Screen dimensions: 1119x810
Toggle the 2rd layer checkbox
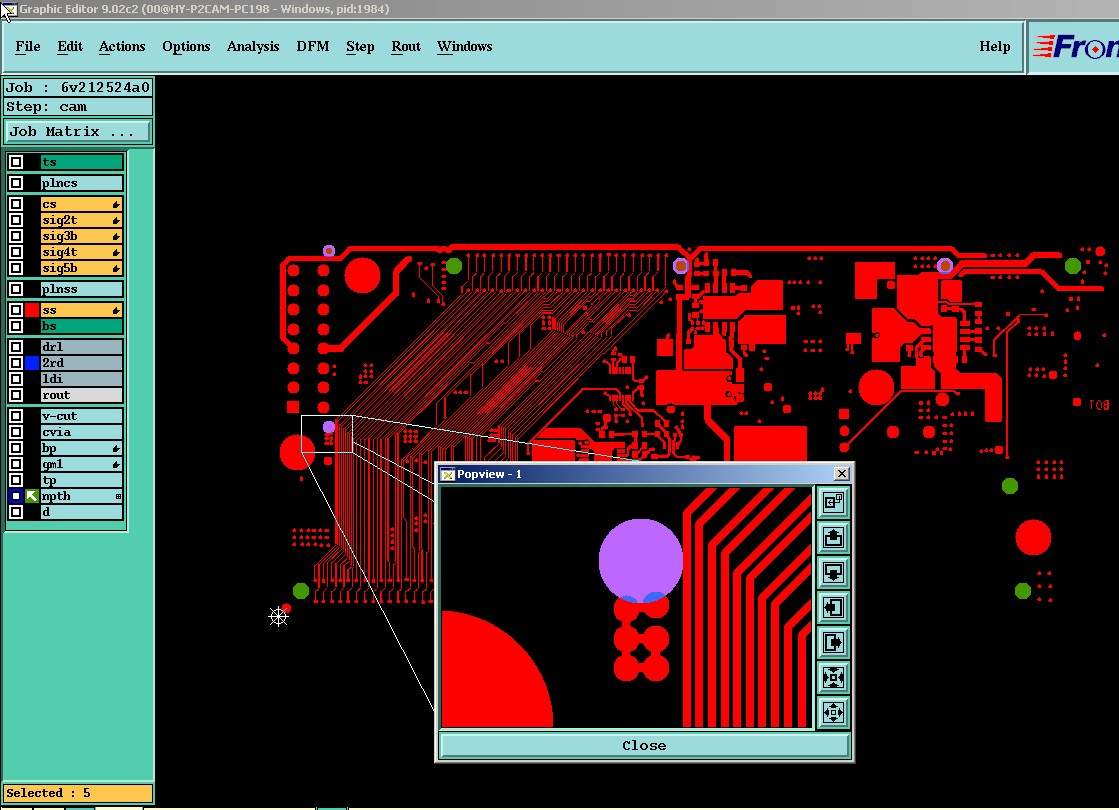pos(16,363)
